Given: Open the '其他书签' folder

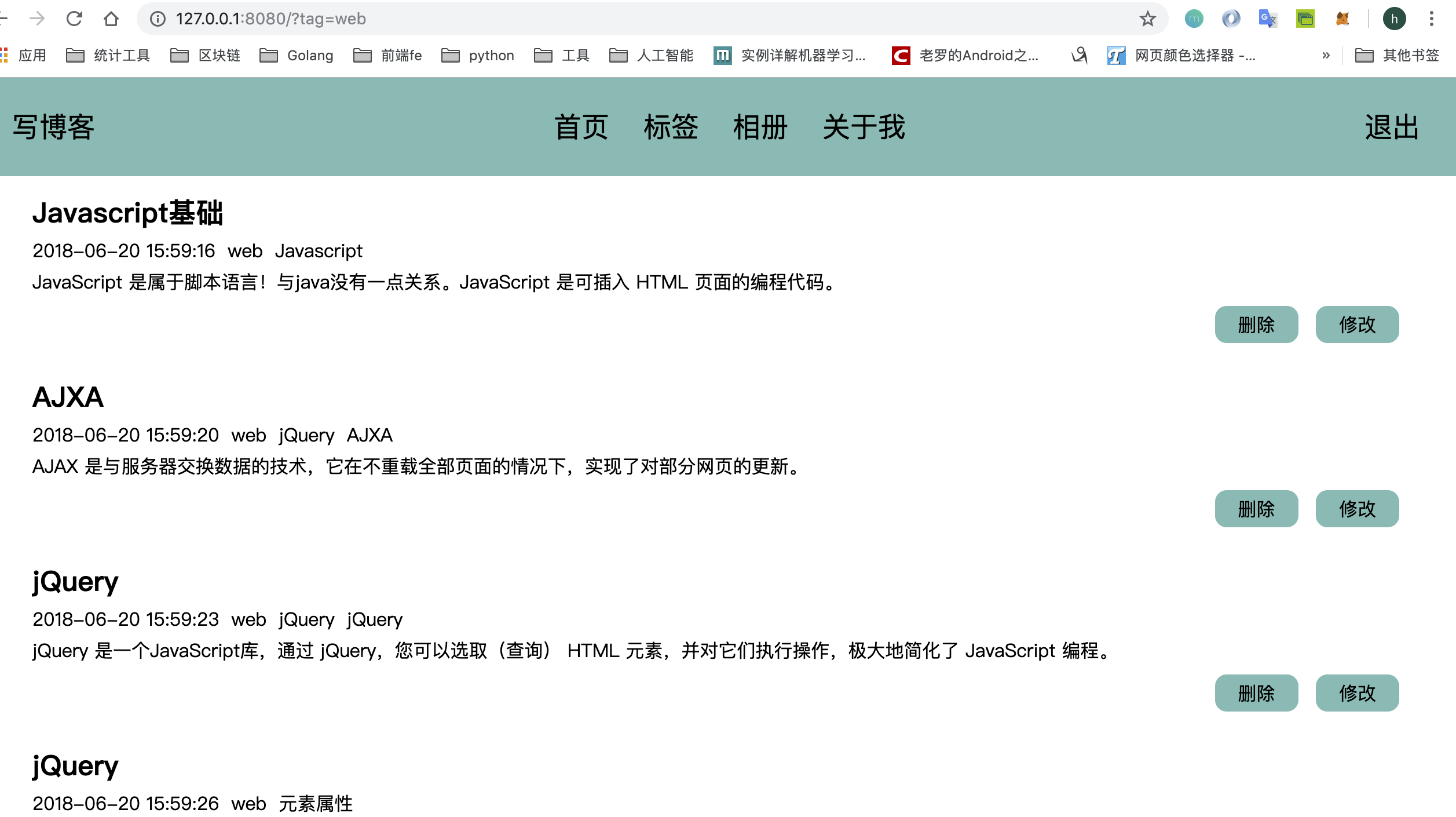Looking at the screenshot, I should (x=1397, y=56).
